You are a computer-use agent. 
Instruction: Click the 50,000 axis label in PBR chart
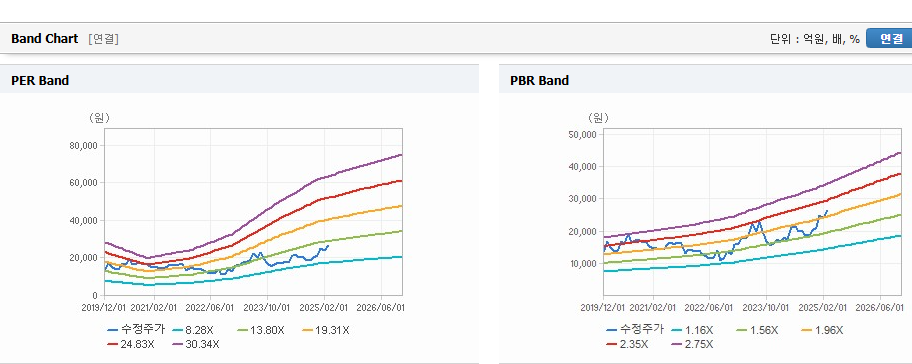pos(583,134)
